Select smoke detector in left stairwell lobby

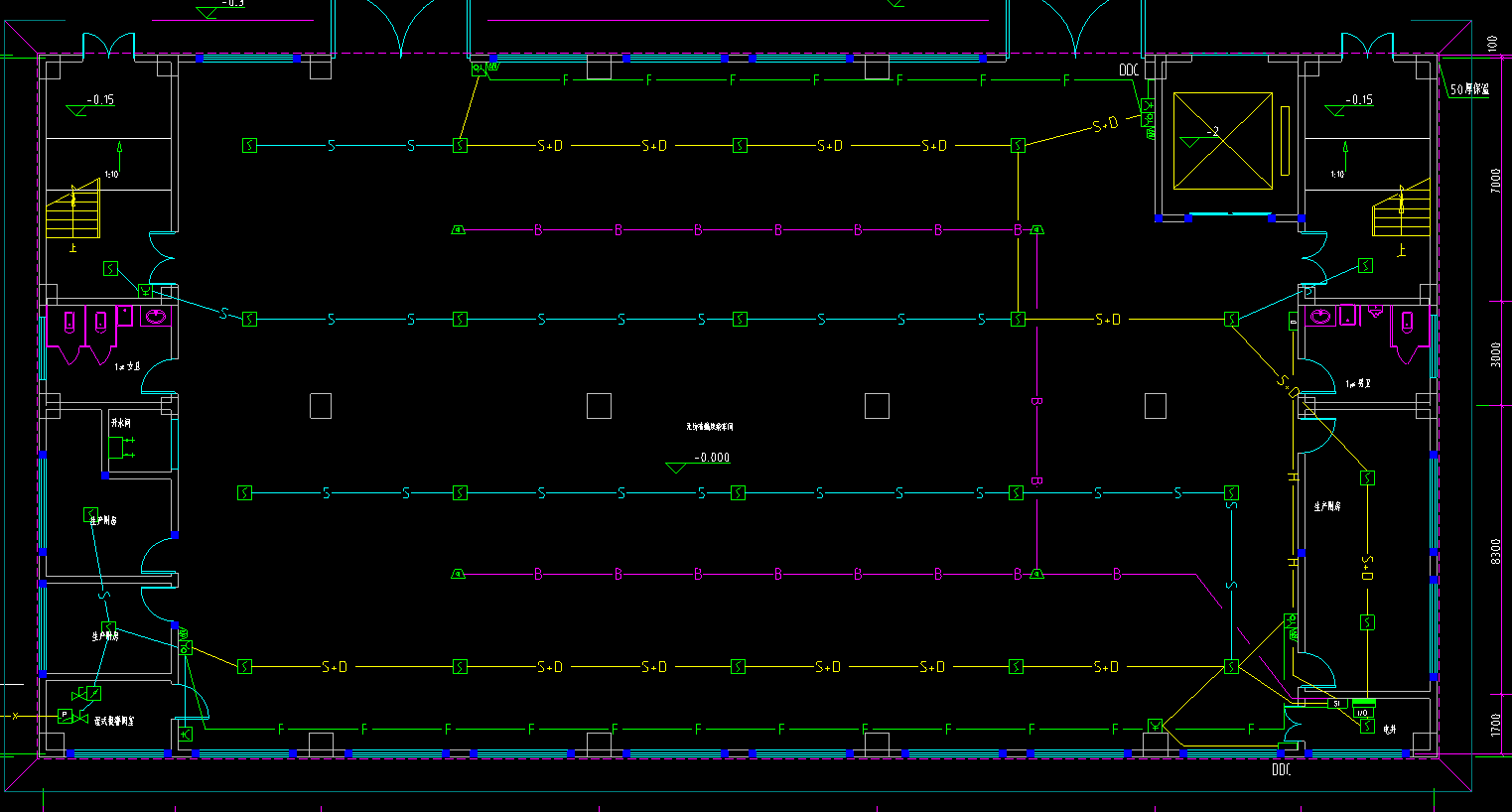pos(110,269)
